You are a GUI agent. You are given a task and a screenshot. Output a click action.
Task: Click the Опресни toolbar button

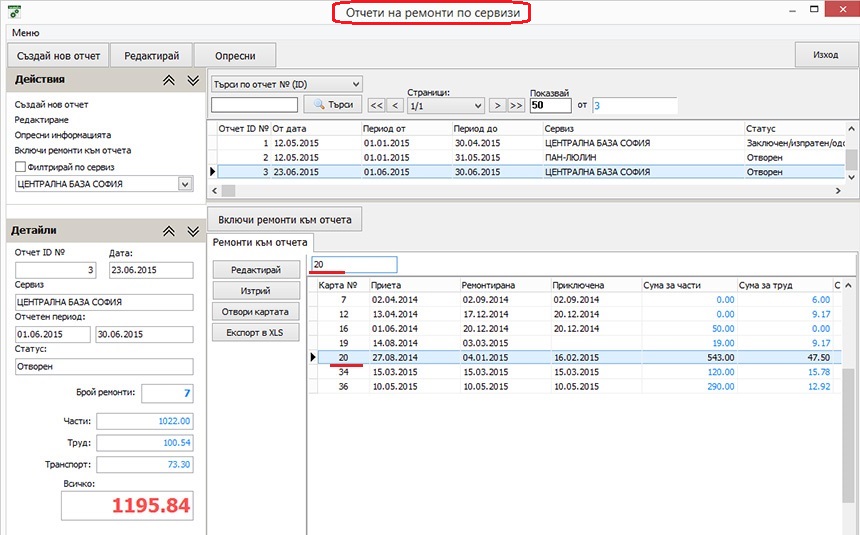[x=235, y=55]
